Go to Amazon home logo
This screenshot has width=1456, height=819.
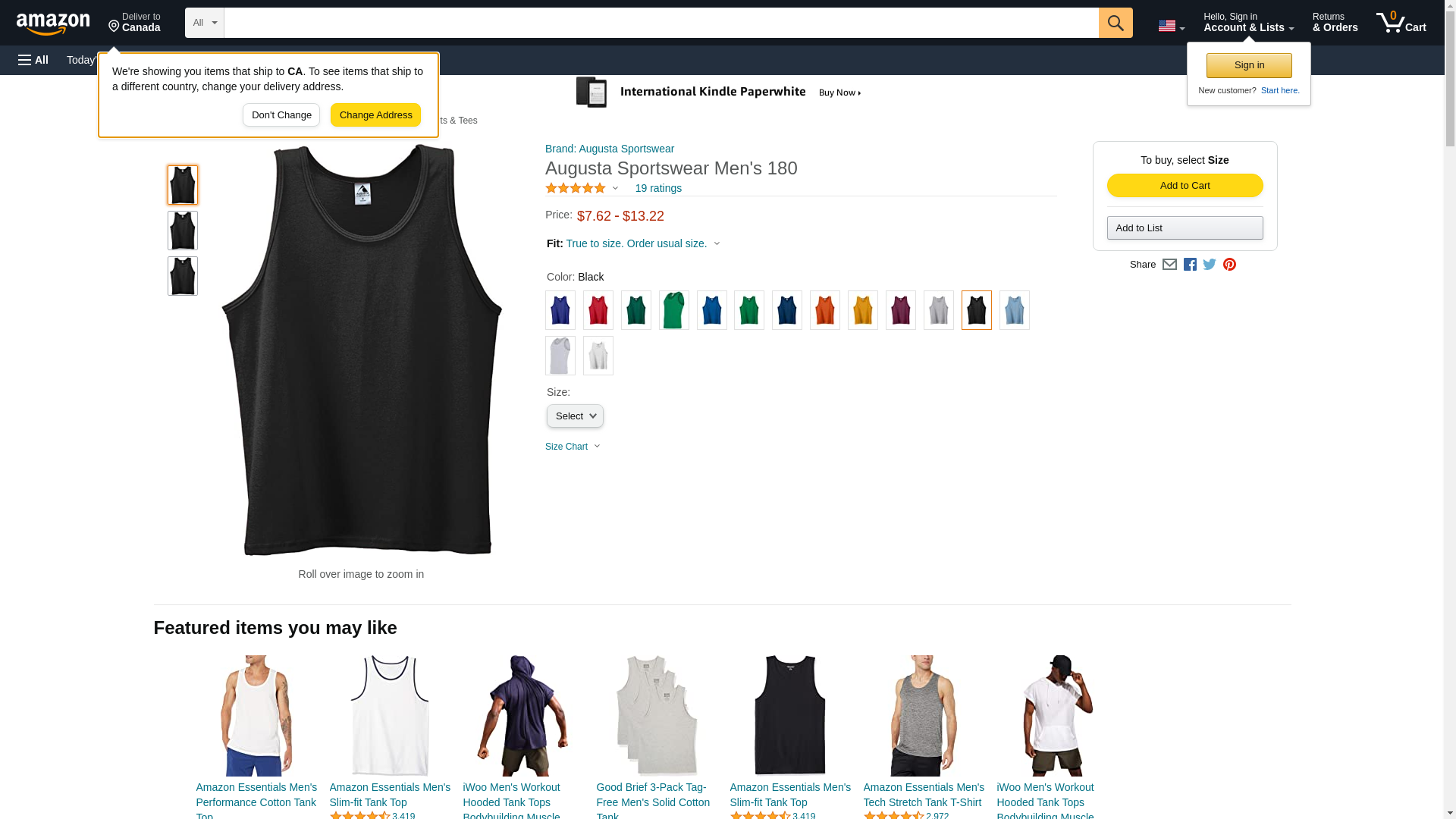click(x=53, y=24)
